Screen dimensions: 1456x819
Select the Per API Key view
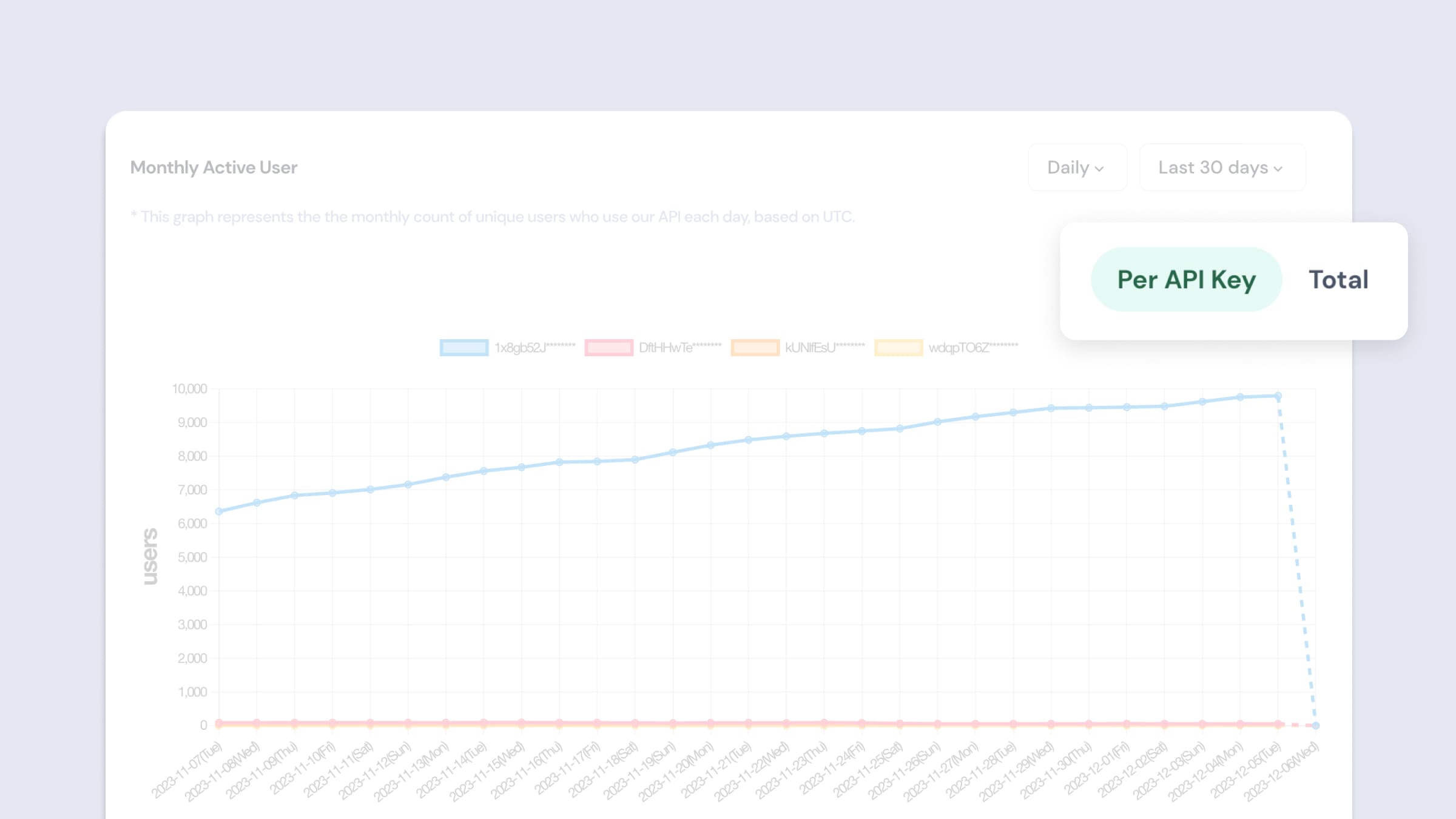pyautogui.click(x=1186, y=280)
